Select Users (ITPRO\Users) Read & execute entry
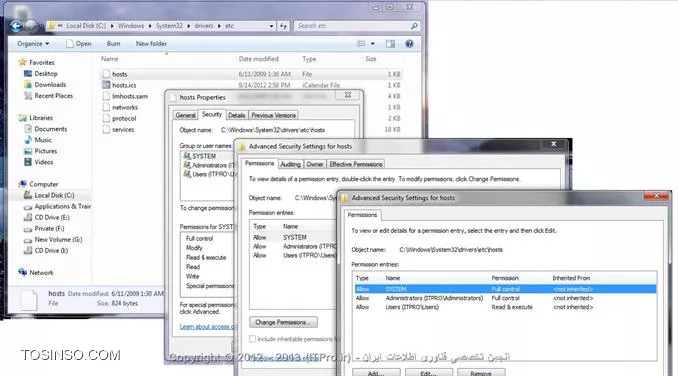 (505, 307)
